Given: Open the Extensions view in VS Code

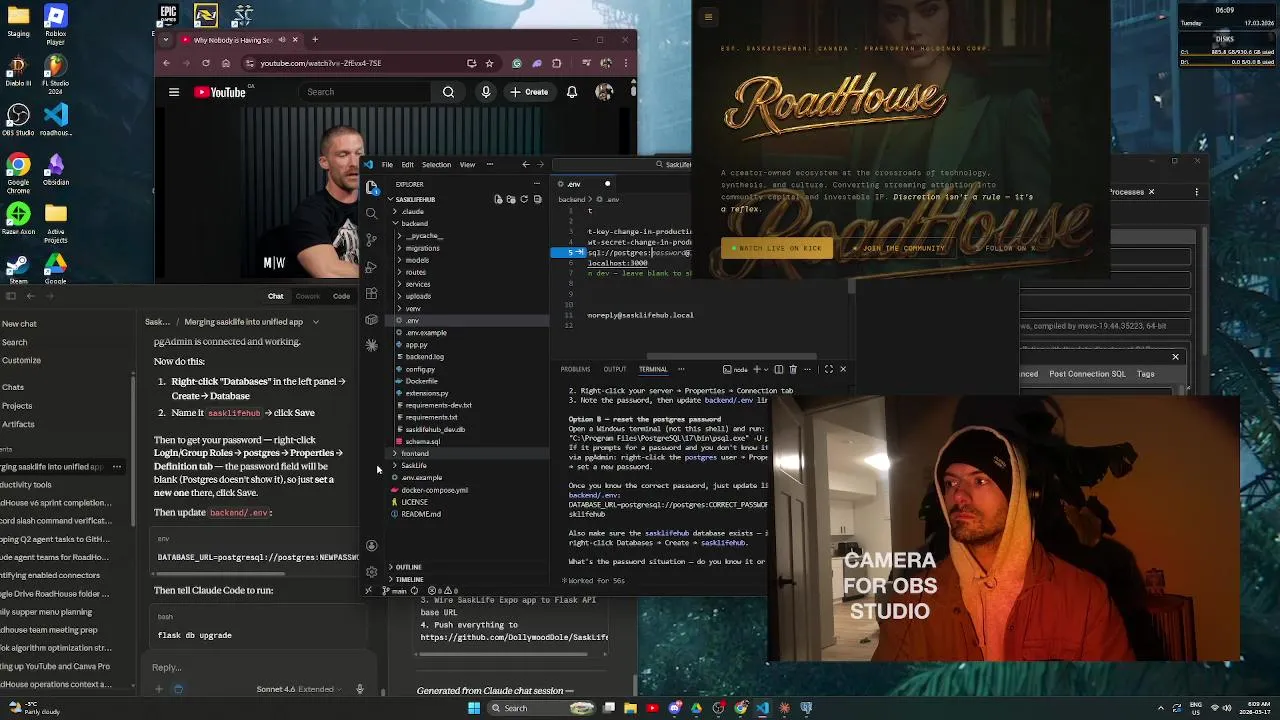Looking at the screenshot, I should pos(372,293).
